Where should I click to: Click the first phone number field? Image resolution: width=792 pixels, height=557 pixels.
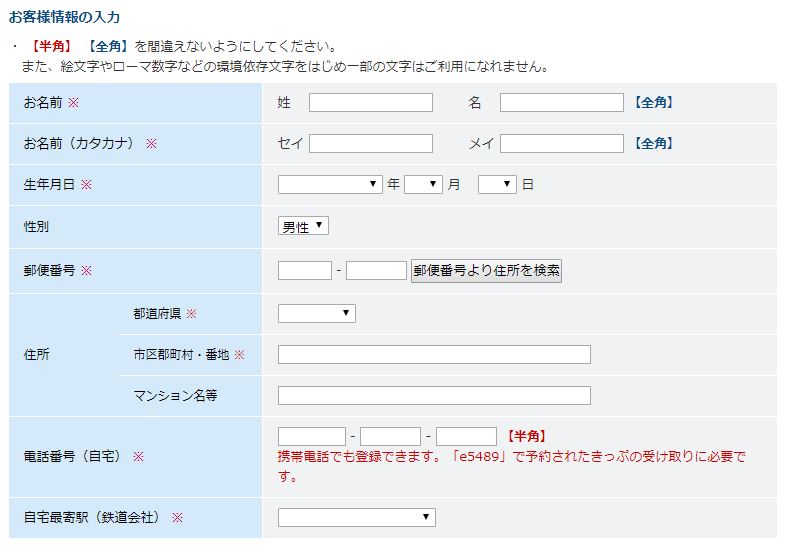tap(311, 436)
